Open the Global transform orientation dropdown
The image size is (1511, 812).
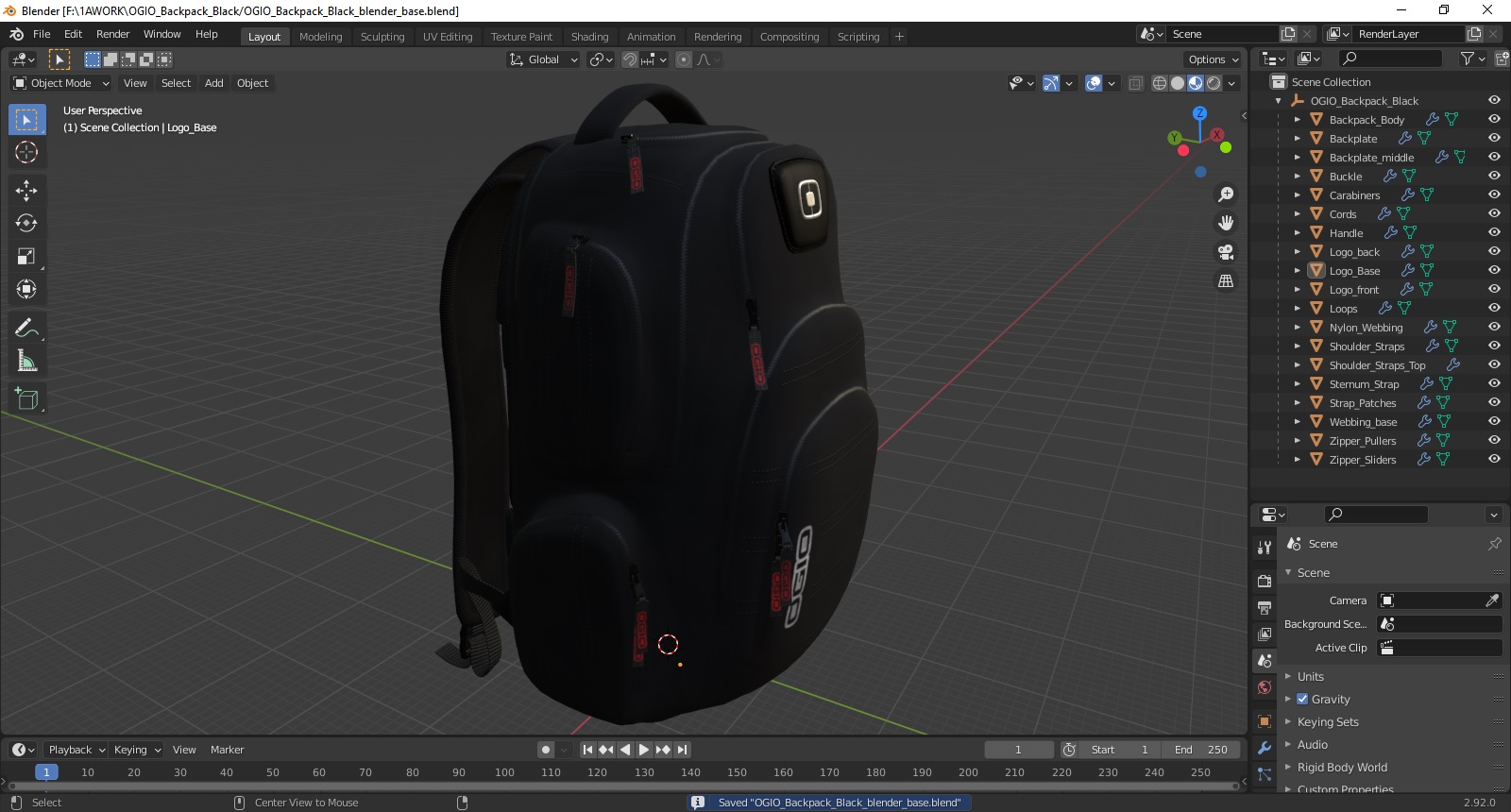[x=543, y=59]
